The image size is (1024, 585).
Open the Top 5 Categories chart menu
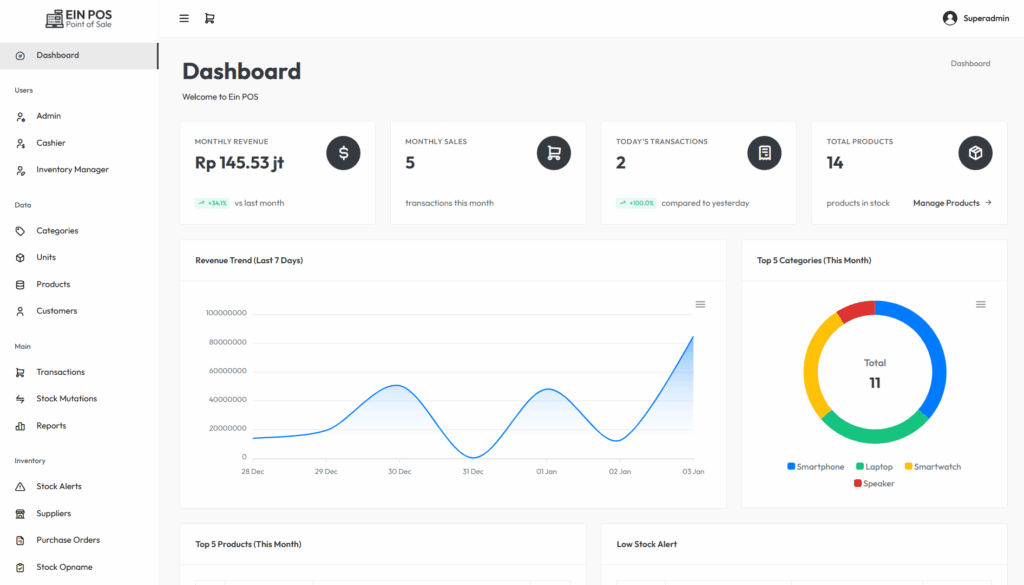tap(980, 304)
